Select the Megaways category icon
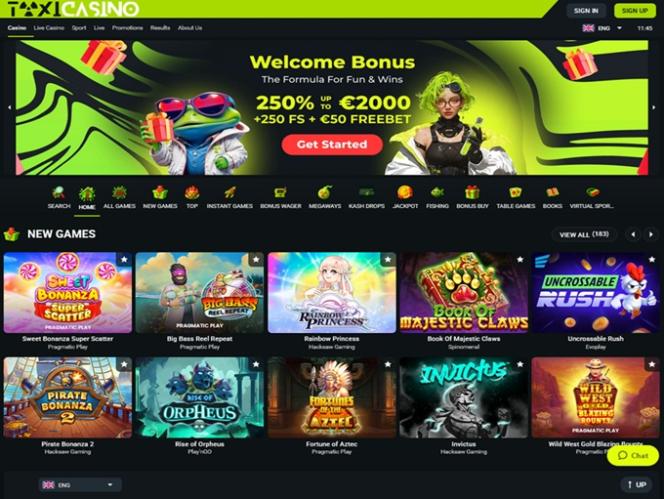This screenshot has width=664, height=499. click(325, 197)
